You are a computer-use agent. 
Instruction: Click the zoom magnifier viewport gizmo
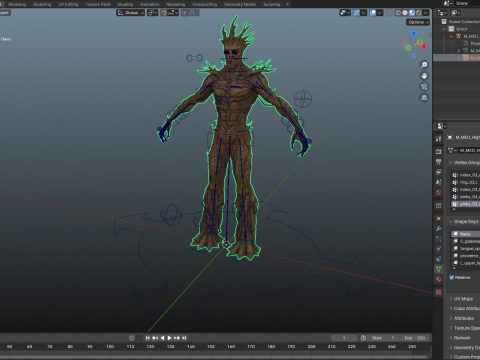[424, 65]
